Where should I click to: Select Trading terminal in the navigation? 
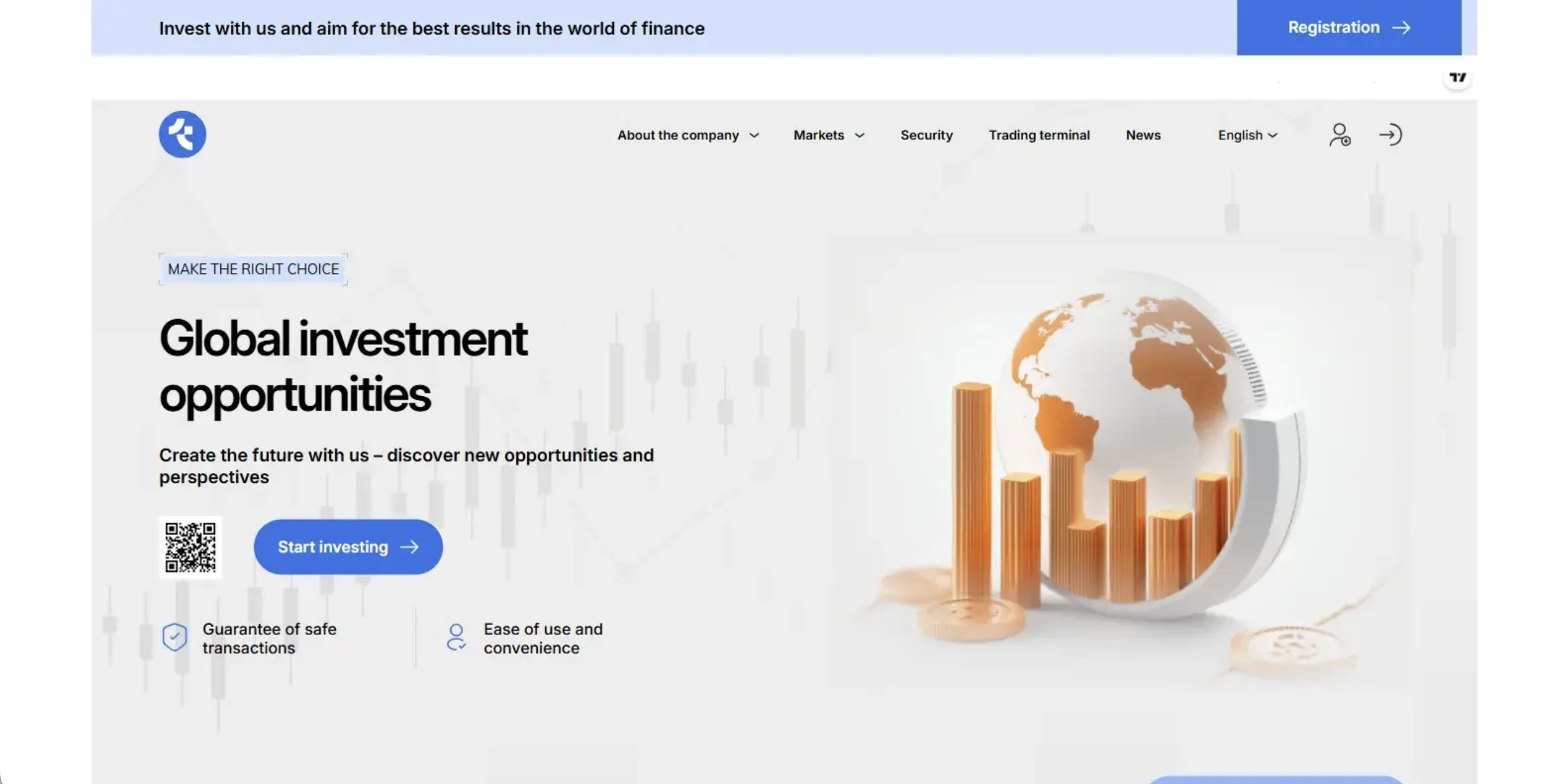pyautogui.click(x=1039, y=135)
